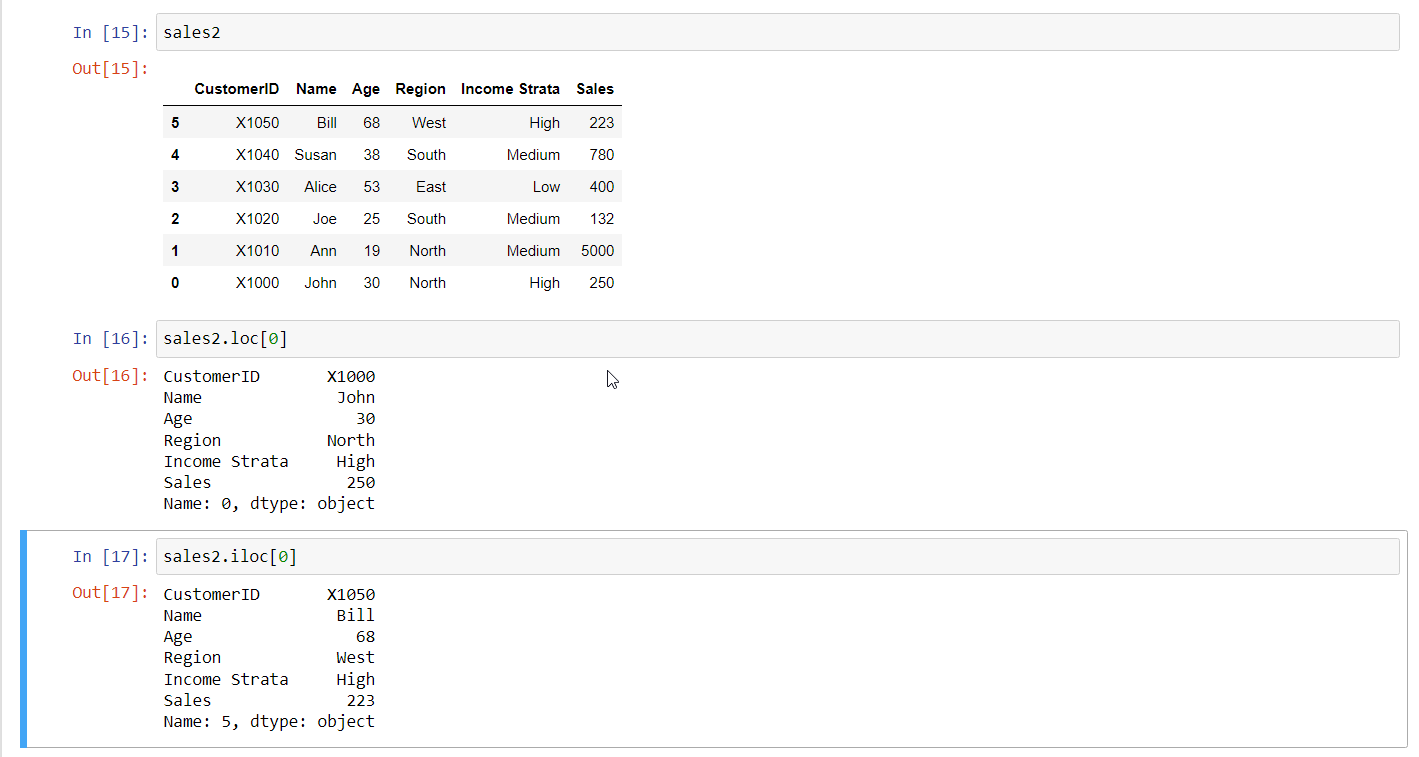Viewport: 1419px width, 757px height.
Task: Click the name Susan in table
Action: [315, 155]
